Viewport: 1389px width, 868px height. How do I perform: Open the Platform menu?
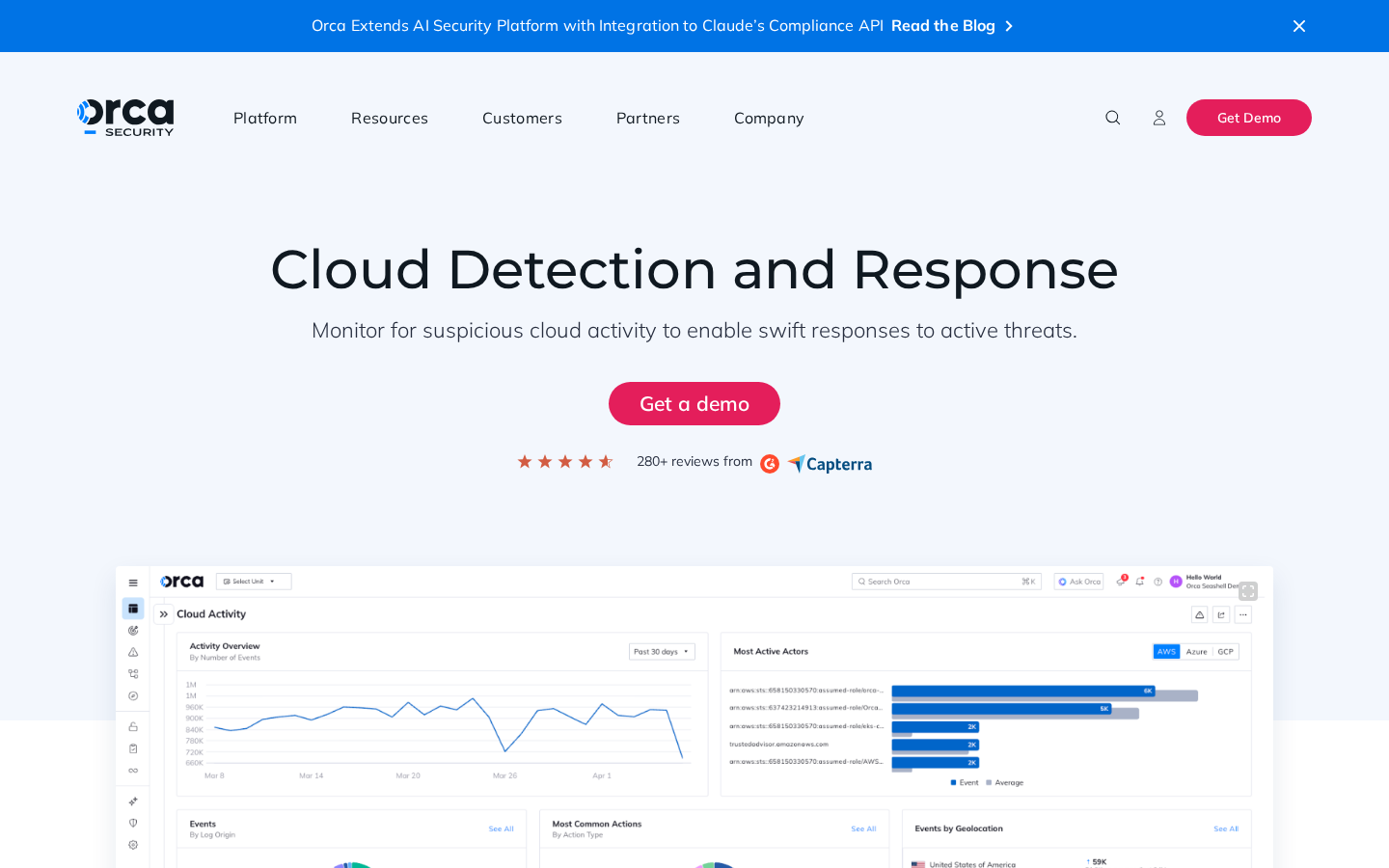[265, 118]
